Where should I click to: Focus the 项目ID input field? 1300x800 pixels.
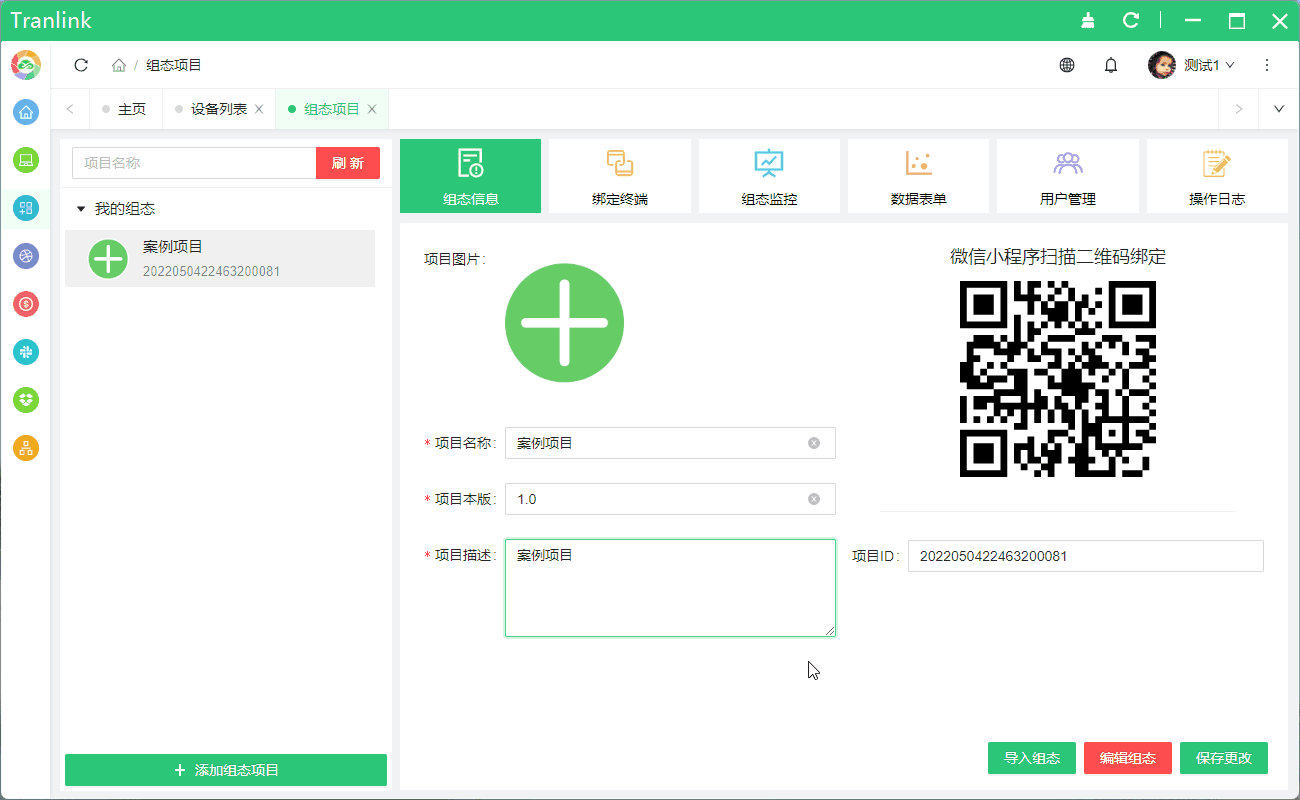(1086, 556)
